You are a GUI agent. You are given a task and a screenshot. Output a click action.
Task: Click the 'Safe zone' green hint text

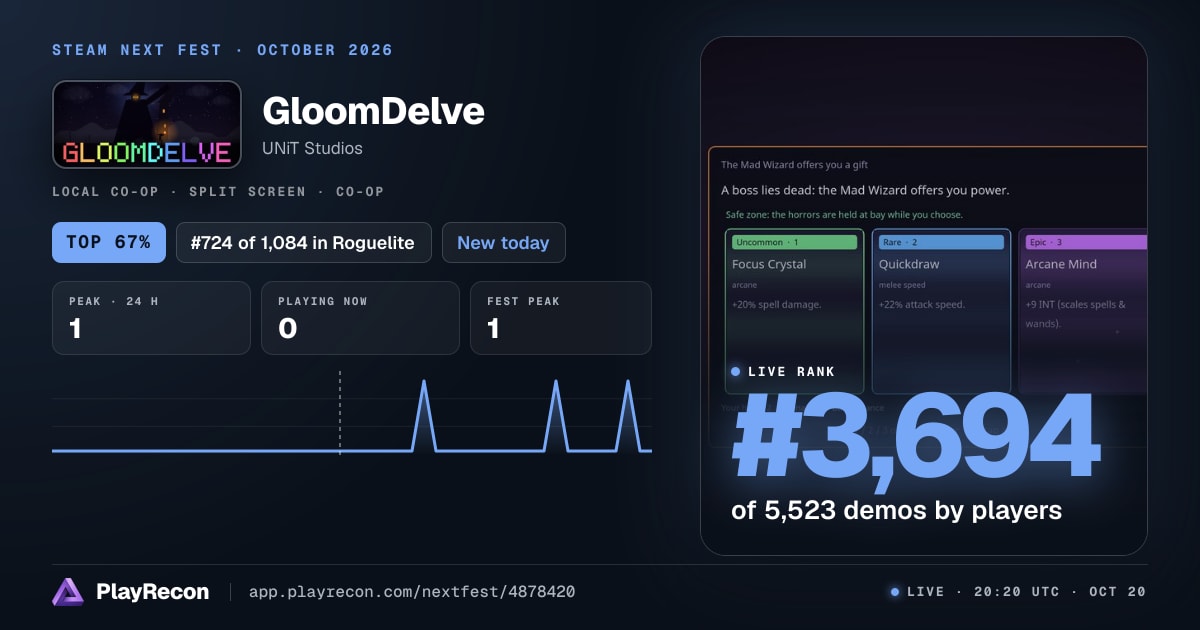click(844, 215)
